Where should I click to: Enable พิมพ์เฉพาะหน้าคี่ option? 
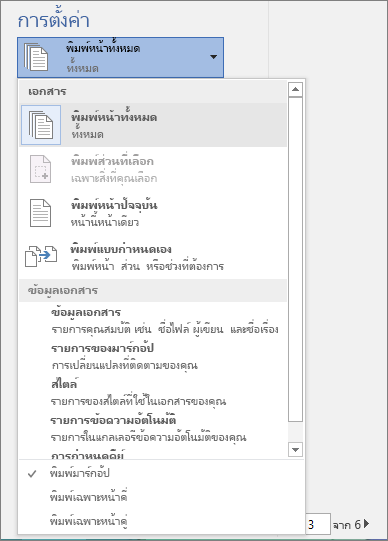[x=161, y=497]
